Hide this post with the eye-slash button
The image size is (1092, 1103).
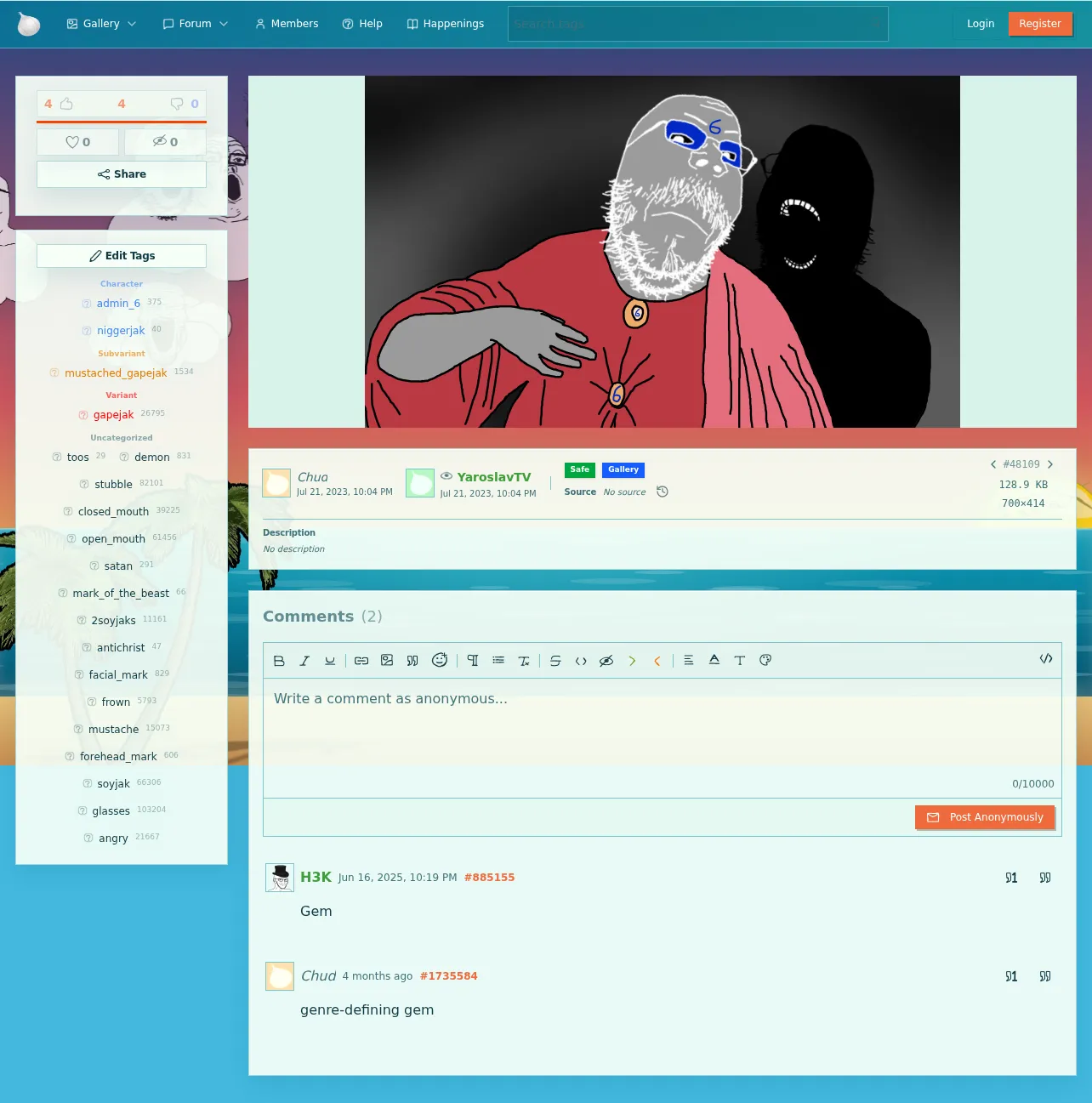coord(165,142)
